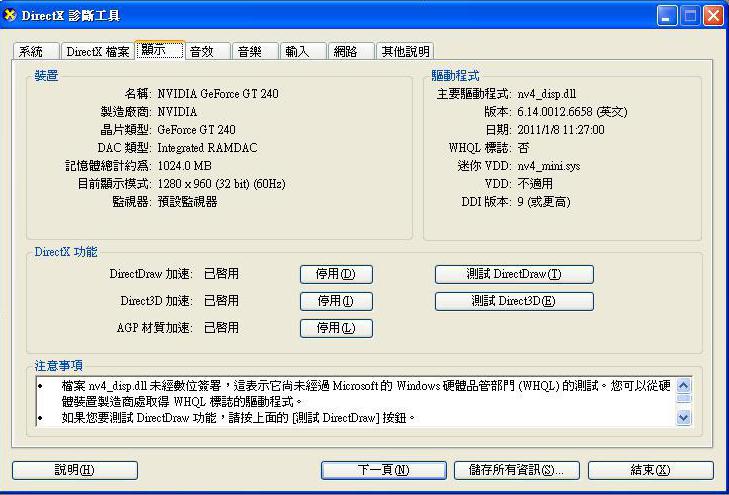This screenshot has height=495, width=729.
Task: Click the notes scrollbar down arrow
Action: pyautogui.click(x=683, y=417)
